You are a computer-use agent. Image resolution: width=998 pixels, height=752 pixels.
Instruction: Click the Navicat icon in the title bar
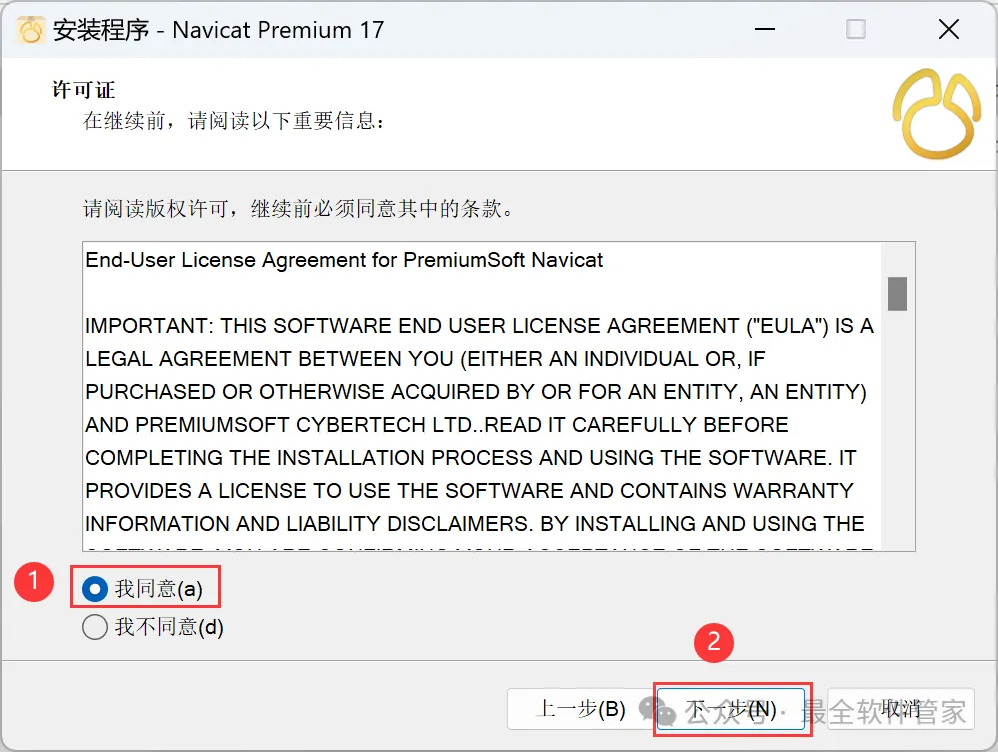point(30,30)
